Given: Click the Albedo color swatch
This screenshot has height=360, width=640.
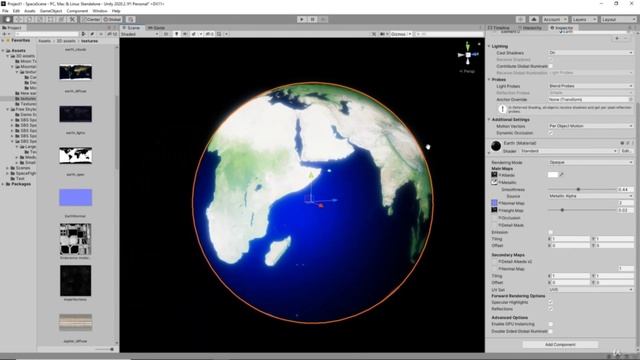Looking at the screenshot, I should (x=553, y=175).
